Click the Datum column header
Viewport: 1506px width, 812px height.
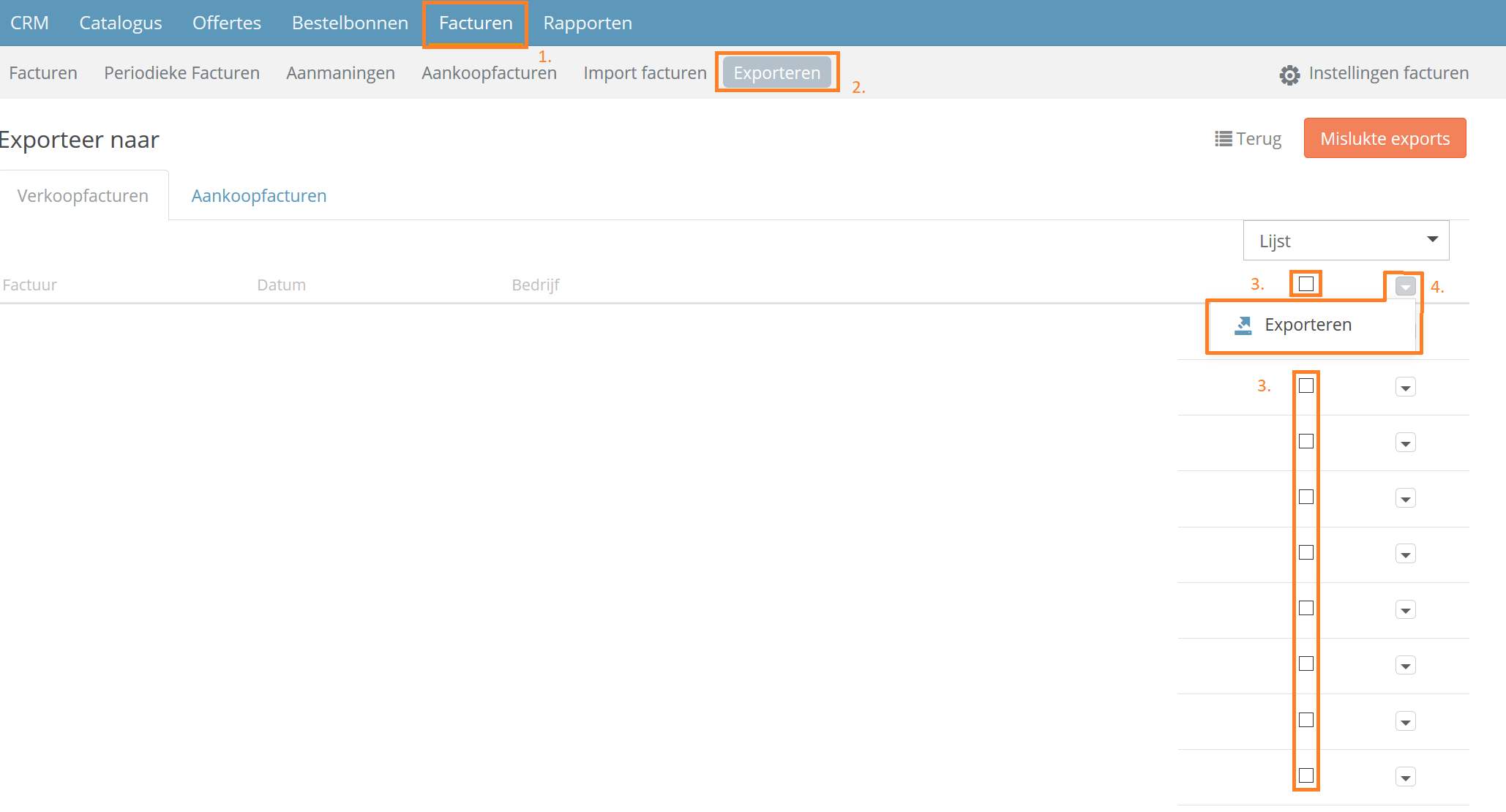281,285
